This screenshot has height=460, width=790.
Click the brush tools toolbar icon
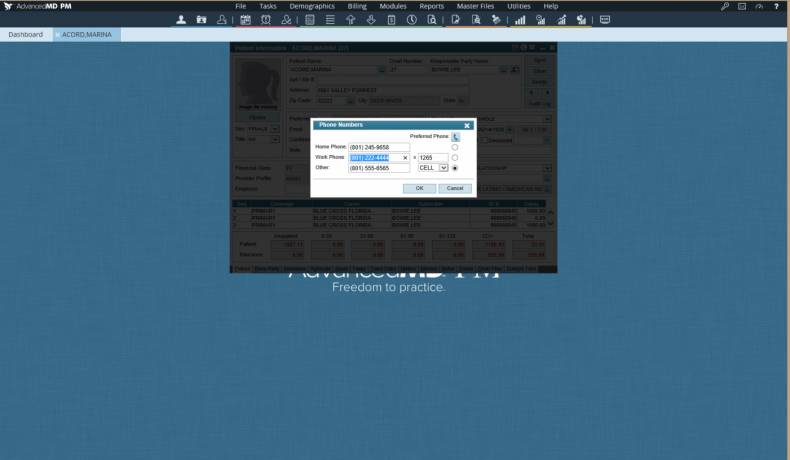(x=496, y=20)
